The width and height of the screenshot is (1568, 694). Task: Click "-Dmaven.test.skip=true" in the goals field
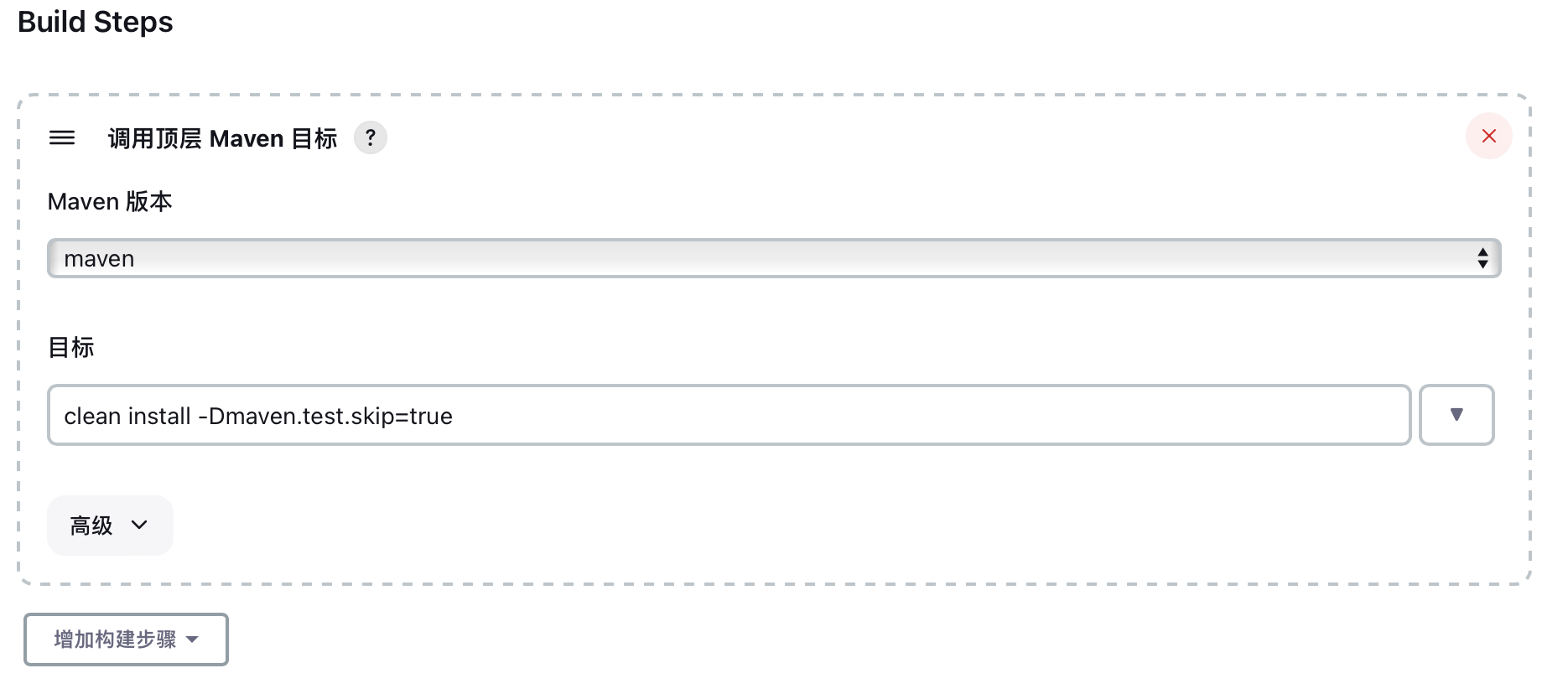pos(325,417)
